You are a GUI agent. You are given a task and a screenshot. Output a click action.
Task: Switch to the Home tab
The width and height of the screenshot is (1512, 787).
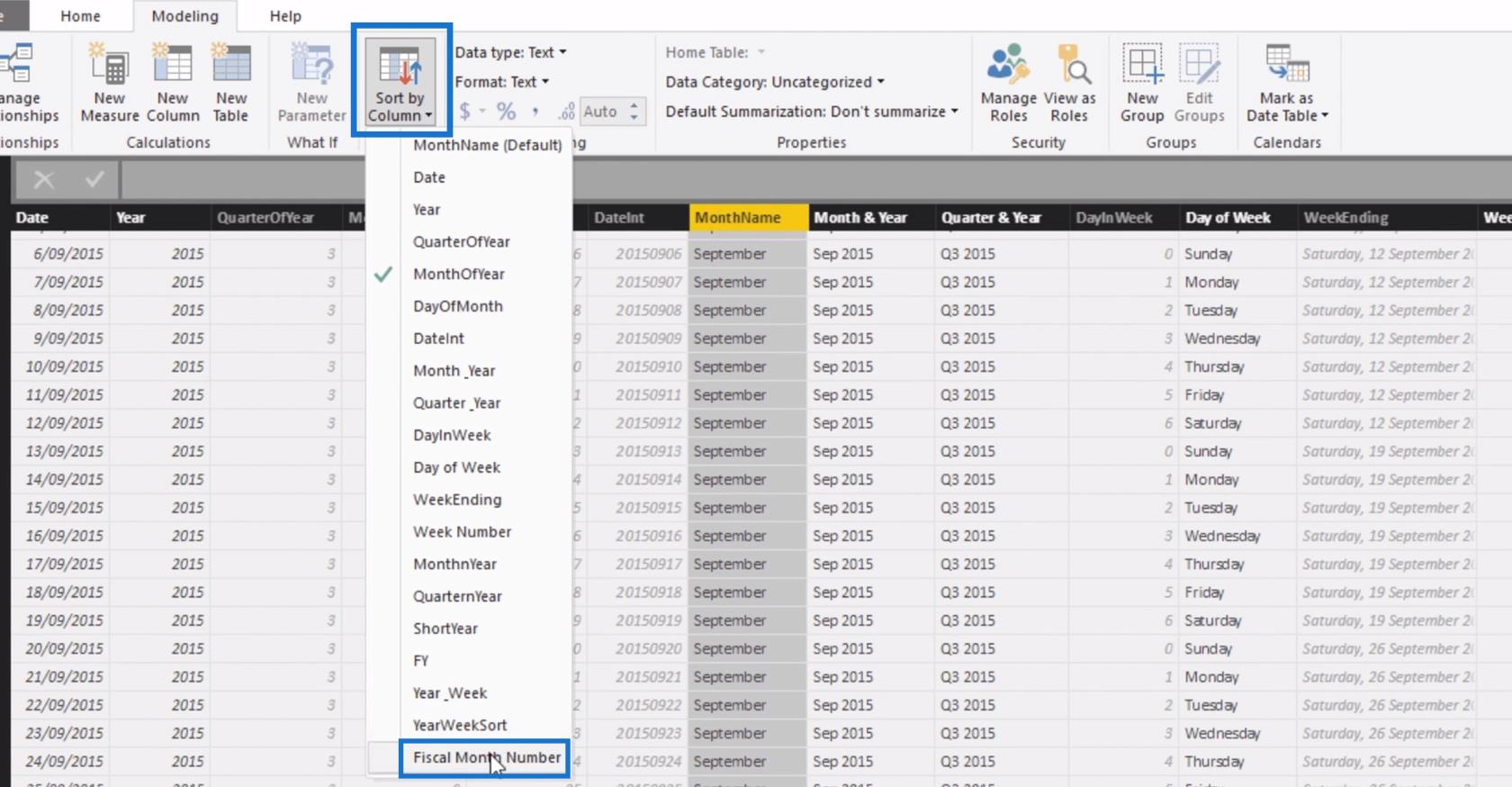(80, 16)
